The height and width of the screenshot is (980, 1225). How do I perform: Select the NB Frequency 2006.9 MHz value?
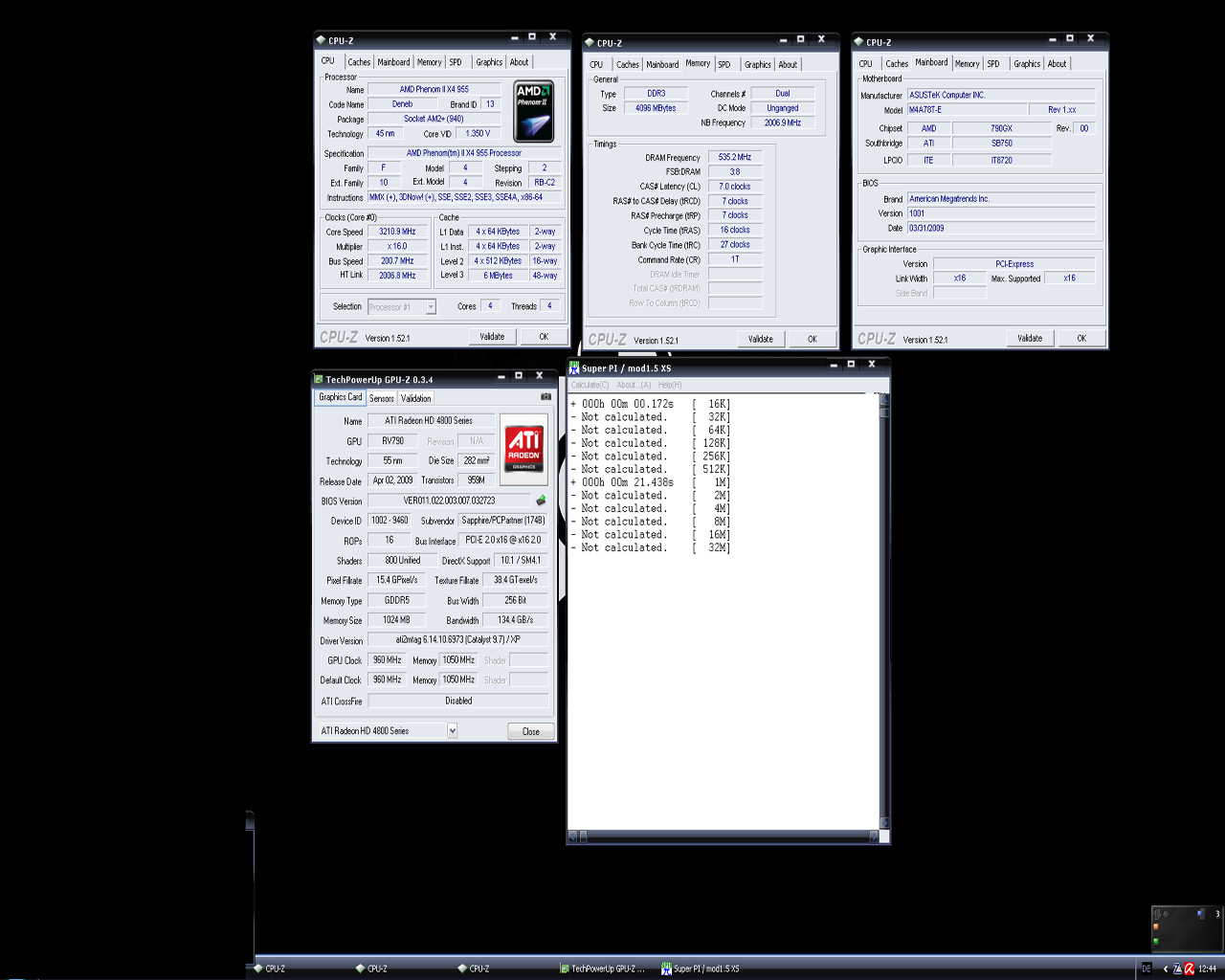click(x=783, y=122)
